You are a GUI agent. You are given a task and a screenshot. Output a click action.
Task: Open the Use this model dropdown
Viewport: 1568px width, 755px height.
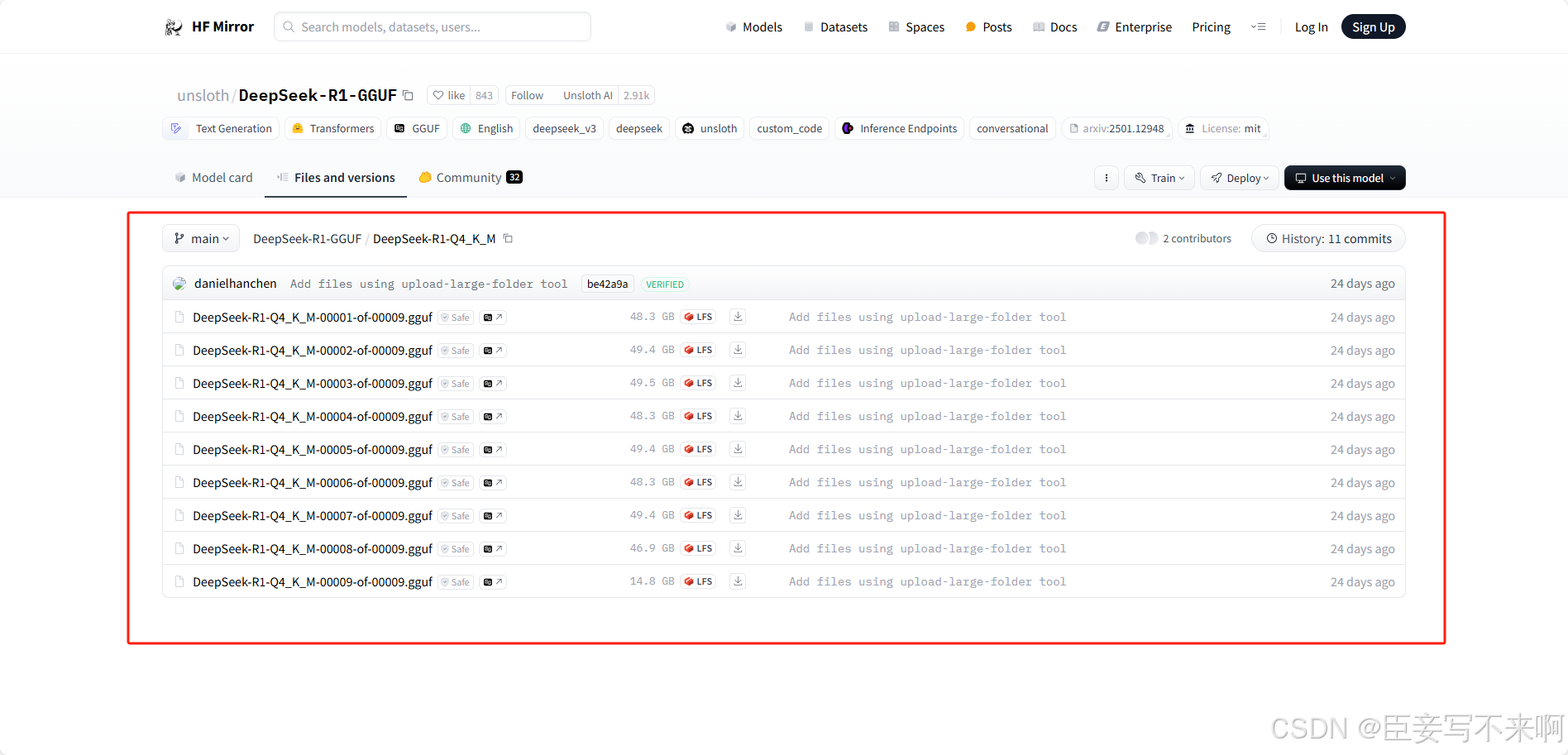coord(1345,178)
